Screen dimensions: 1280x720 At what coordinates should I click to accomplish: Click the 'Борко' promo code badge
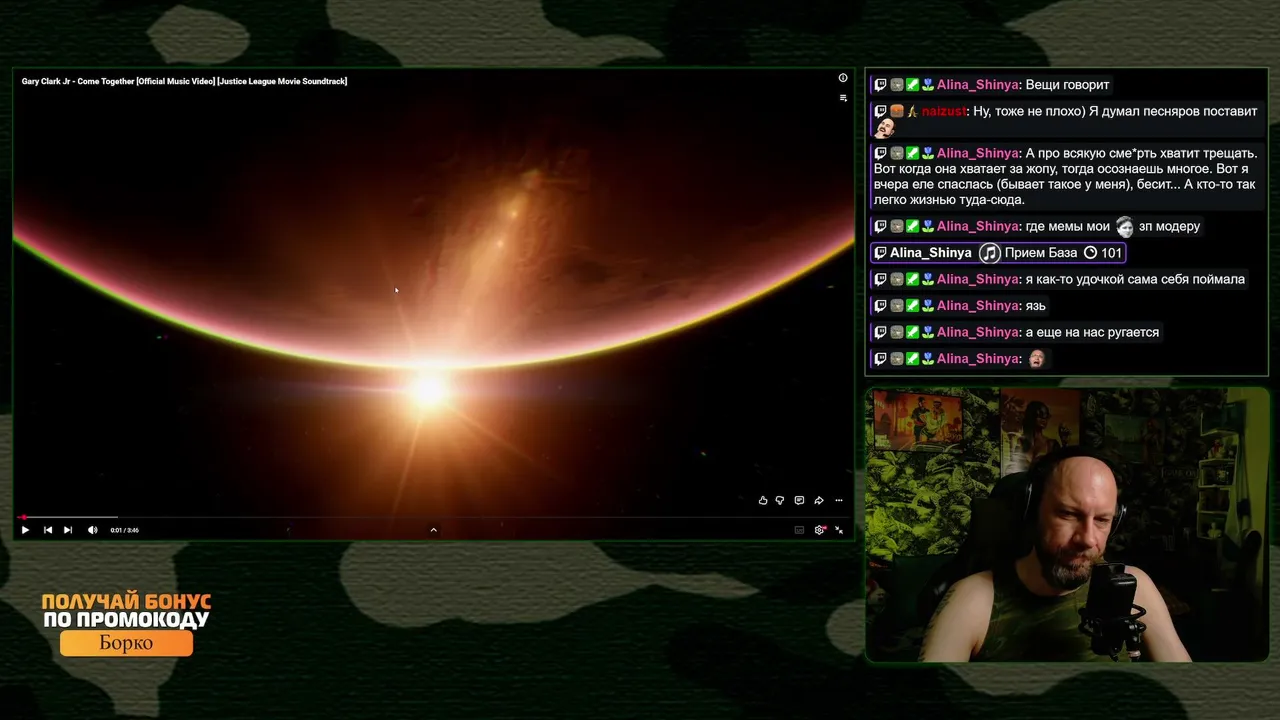coord(126,643)
